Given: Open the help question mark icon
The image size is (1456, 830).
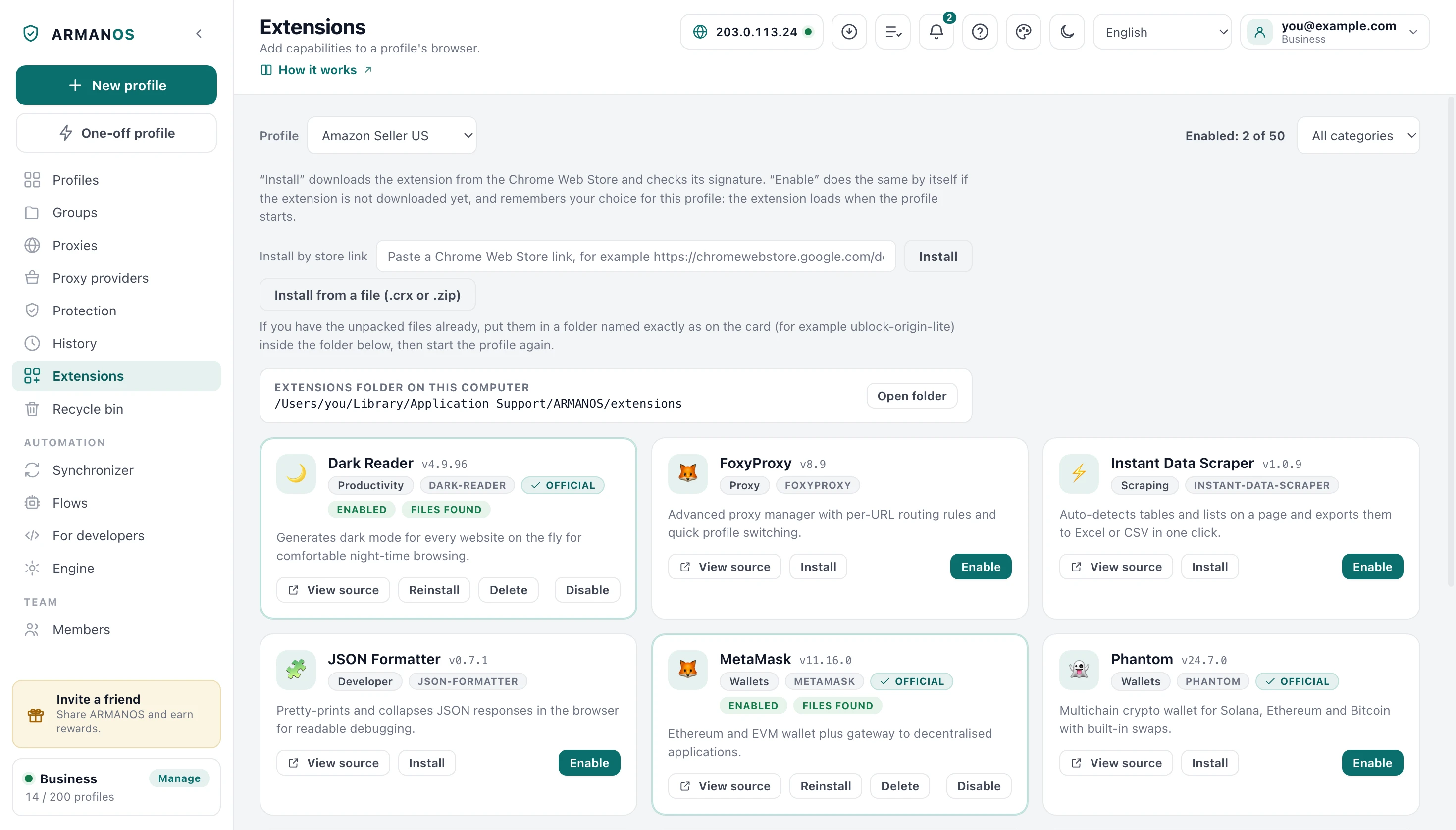Looking at the screenshot, I should click(980, 32).
